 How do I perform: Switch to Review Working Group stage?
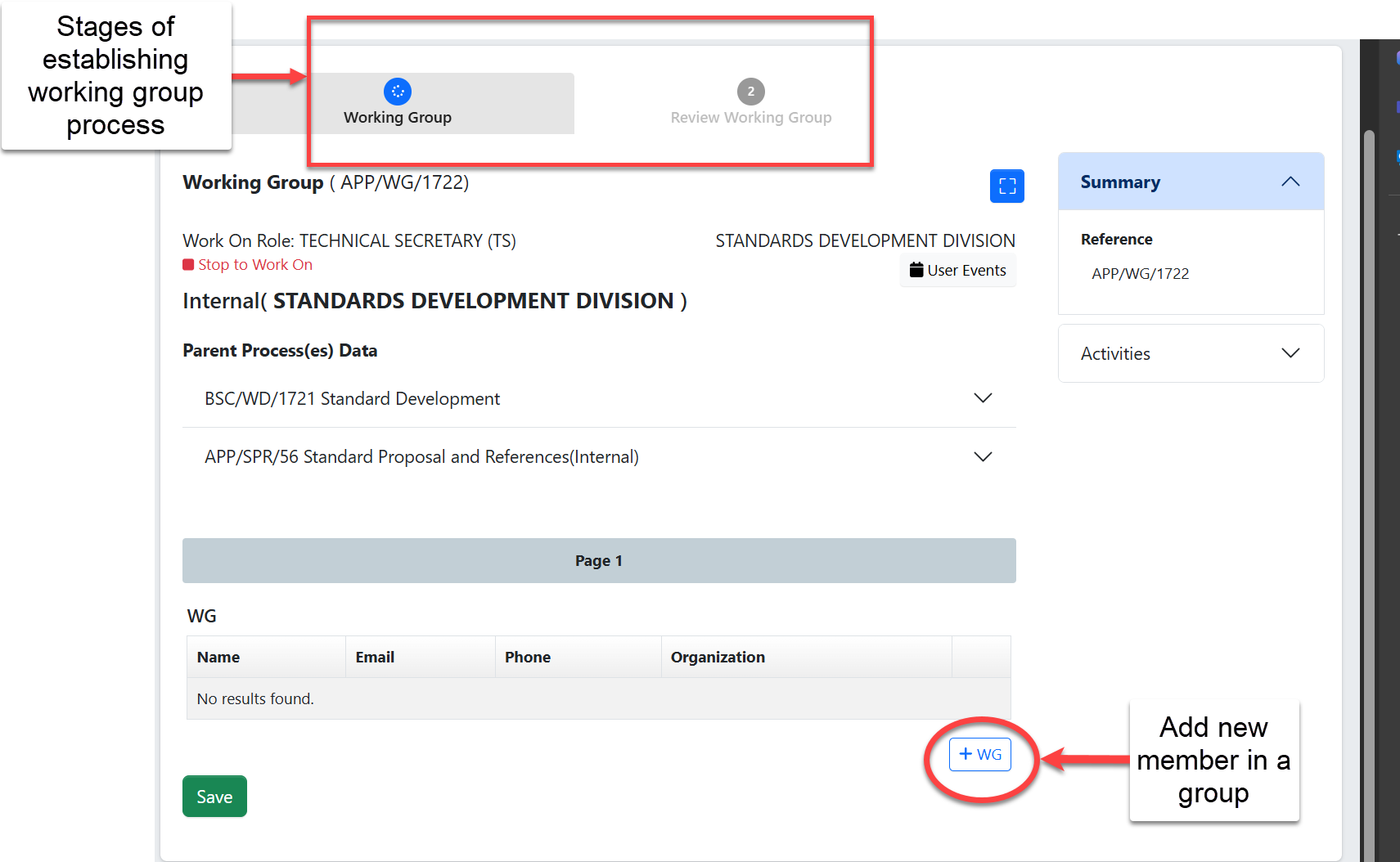[x=750, y=118]
